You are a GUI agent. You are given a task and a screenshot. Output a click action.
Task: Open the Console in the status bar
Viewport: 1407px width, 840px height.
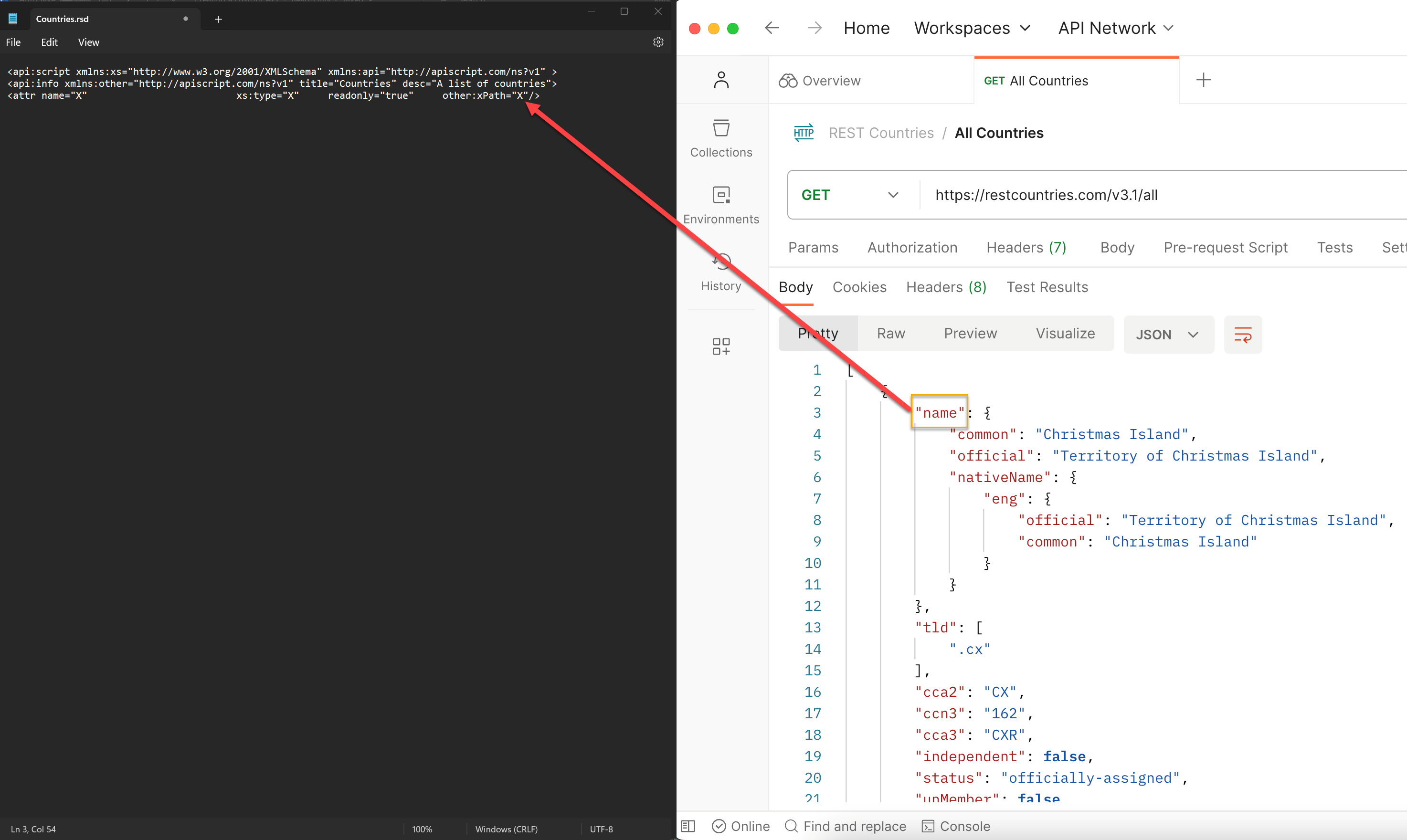(956, 827)
